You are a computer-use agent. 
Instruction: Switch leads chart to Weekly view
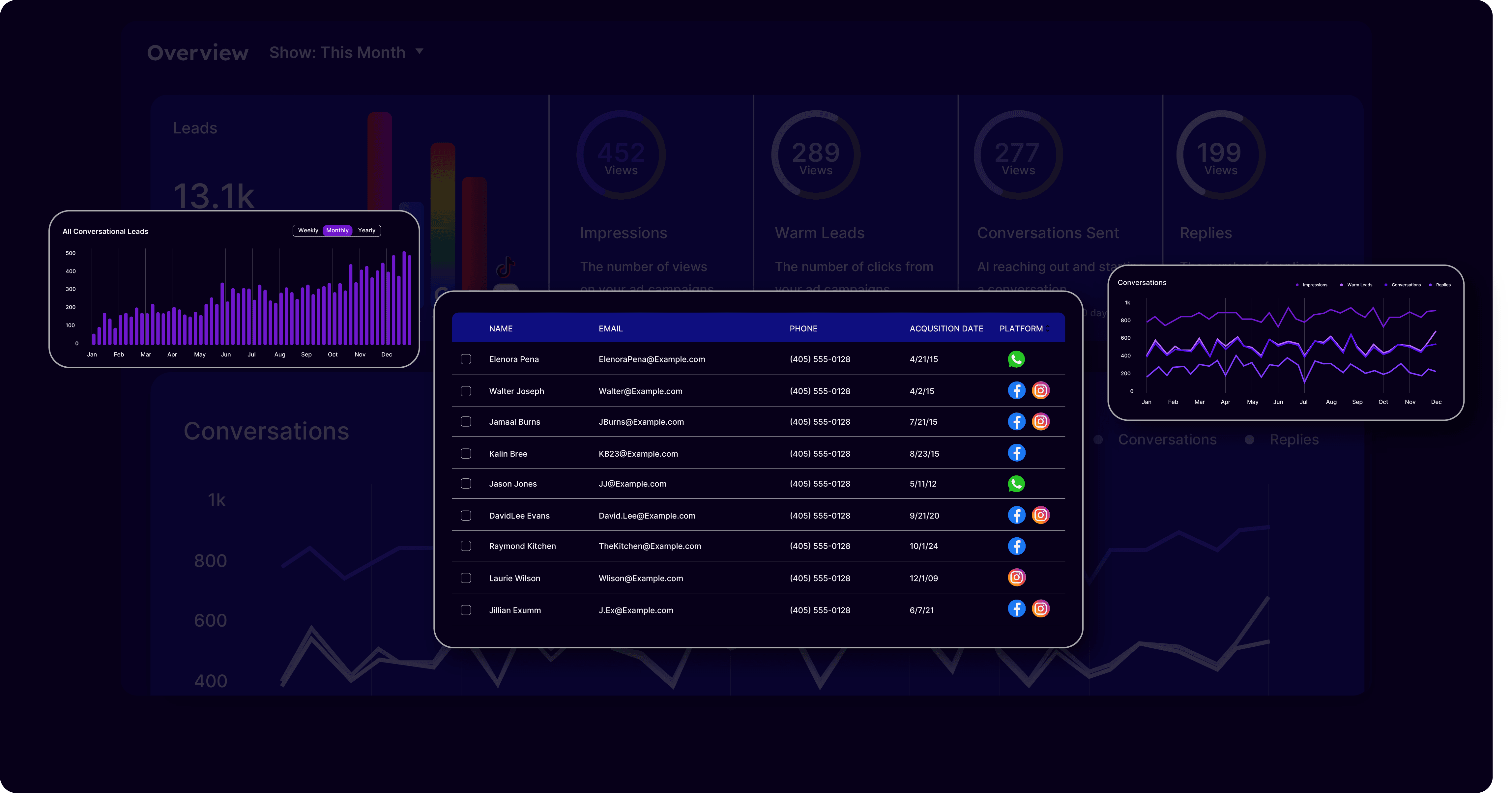[x=308, y=231]
